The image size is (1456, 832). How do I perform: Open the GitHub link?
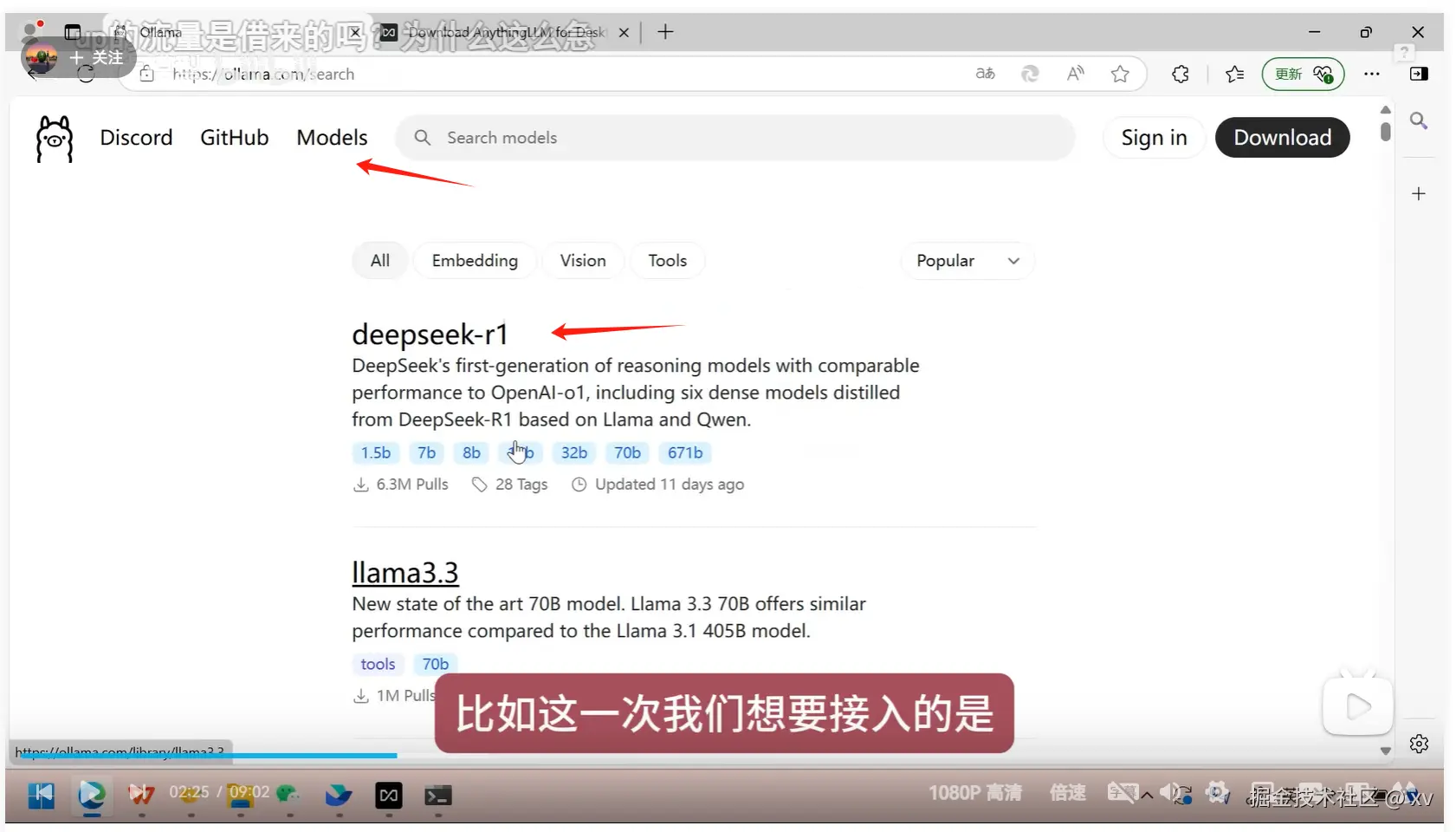[x=234, y=138]
